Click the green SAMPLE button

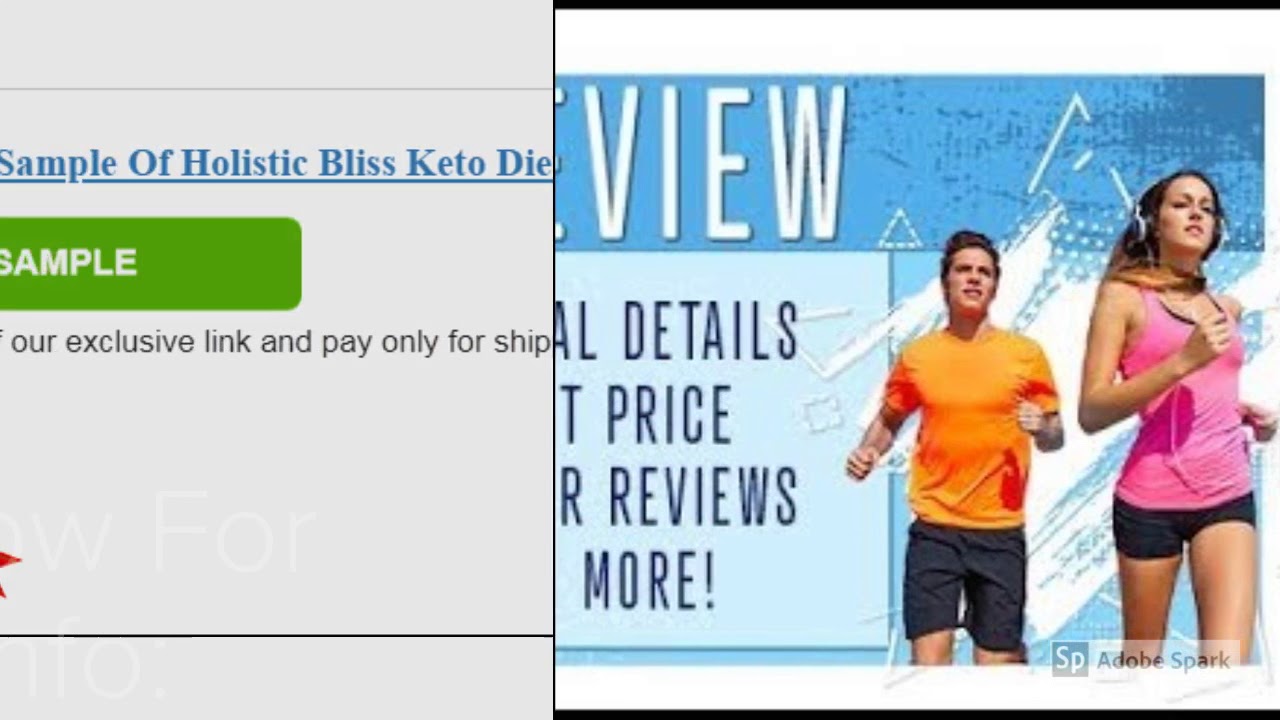point(150,263)
